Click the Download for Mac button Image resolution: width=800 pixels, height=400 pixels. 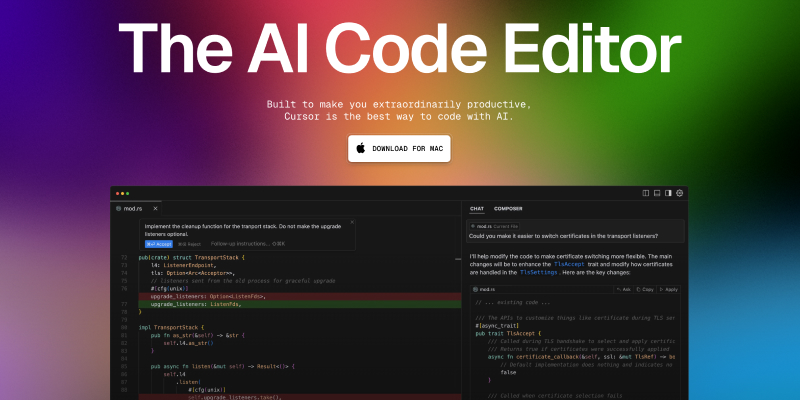click(399, 148)
